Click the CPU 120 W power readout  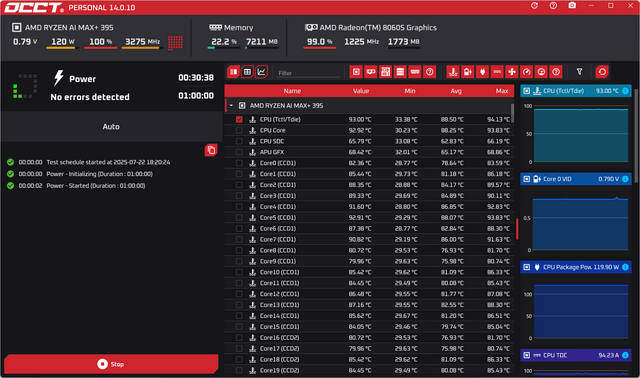tap(62, 42)
